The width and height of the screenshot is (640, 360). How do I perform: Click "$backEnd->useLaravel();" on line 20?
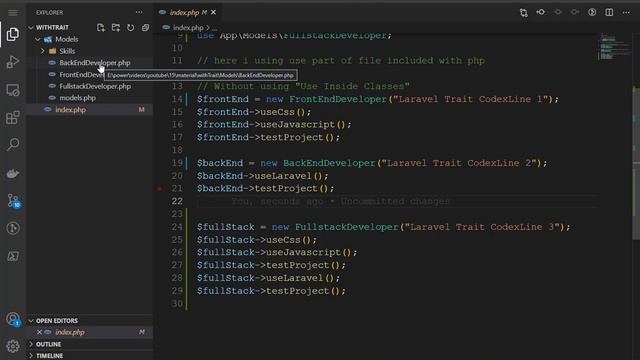(x=262, y=176)
